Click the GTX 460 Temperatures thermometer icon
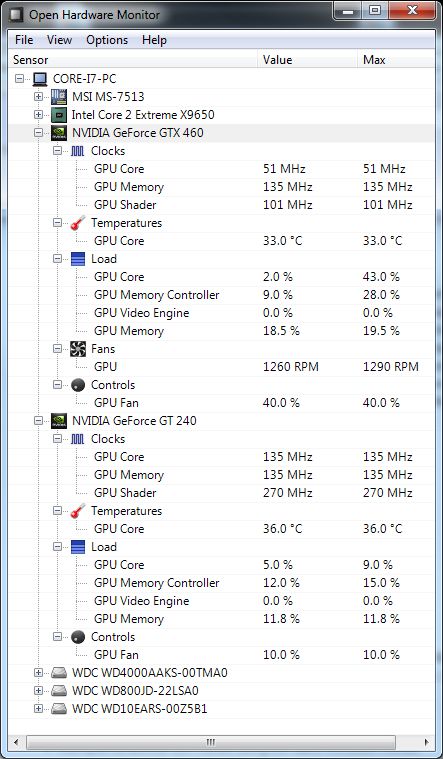This screenshot has height=759, width=443. click(77, 223)
